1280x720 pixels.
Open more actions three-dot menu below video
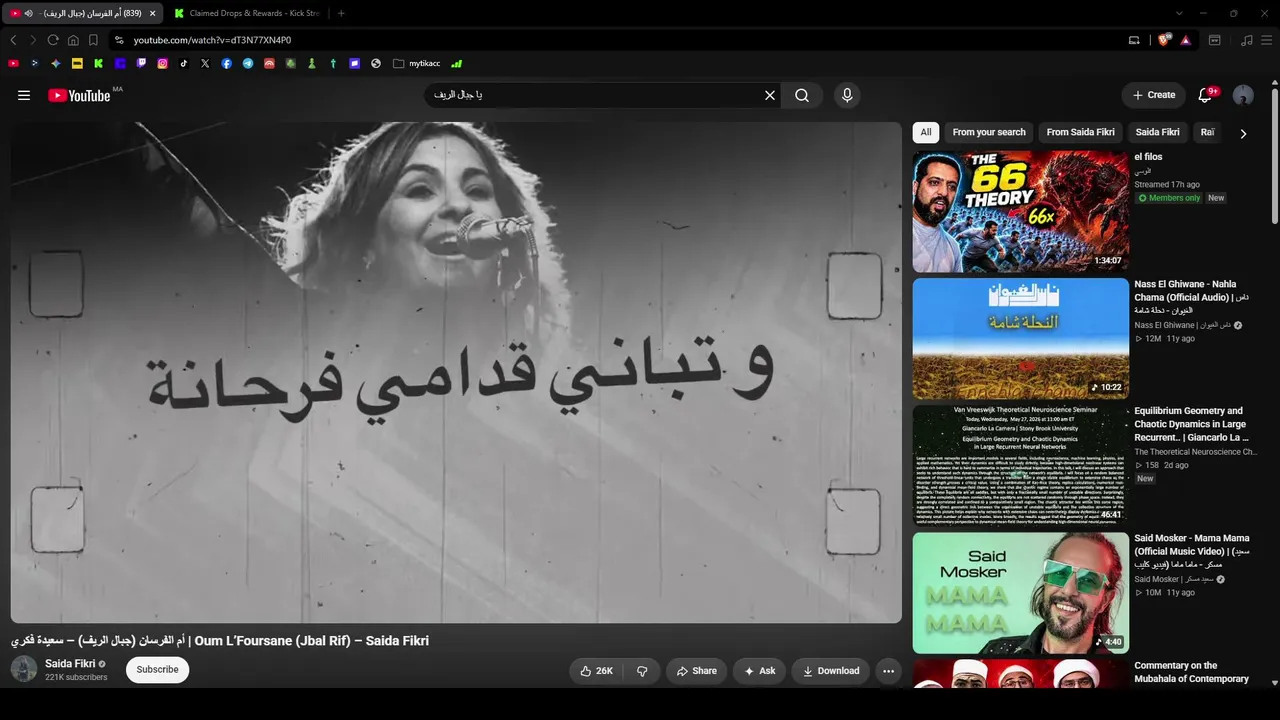coord(888,671)
